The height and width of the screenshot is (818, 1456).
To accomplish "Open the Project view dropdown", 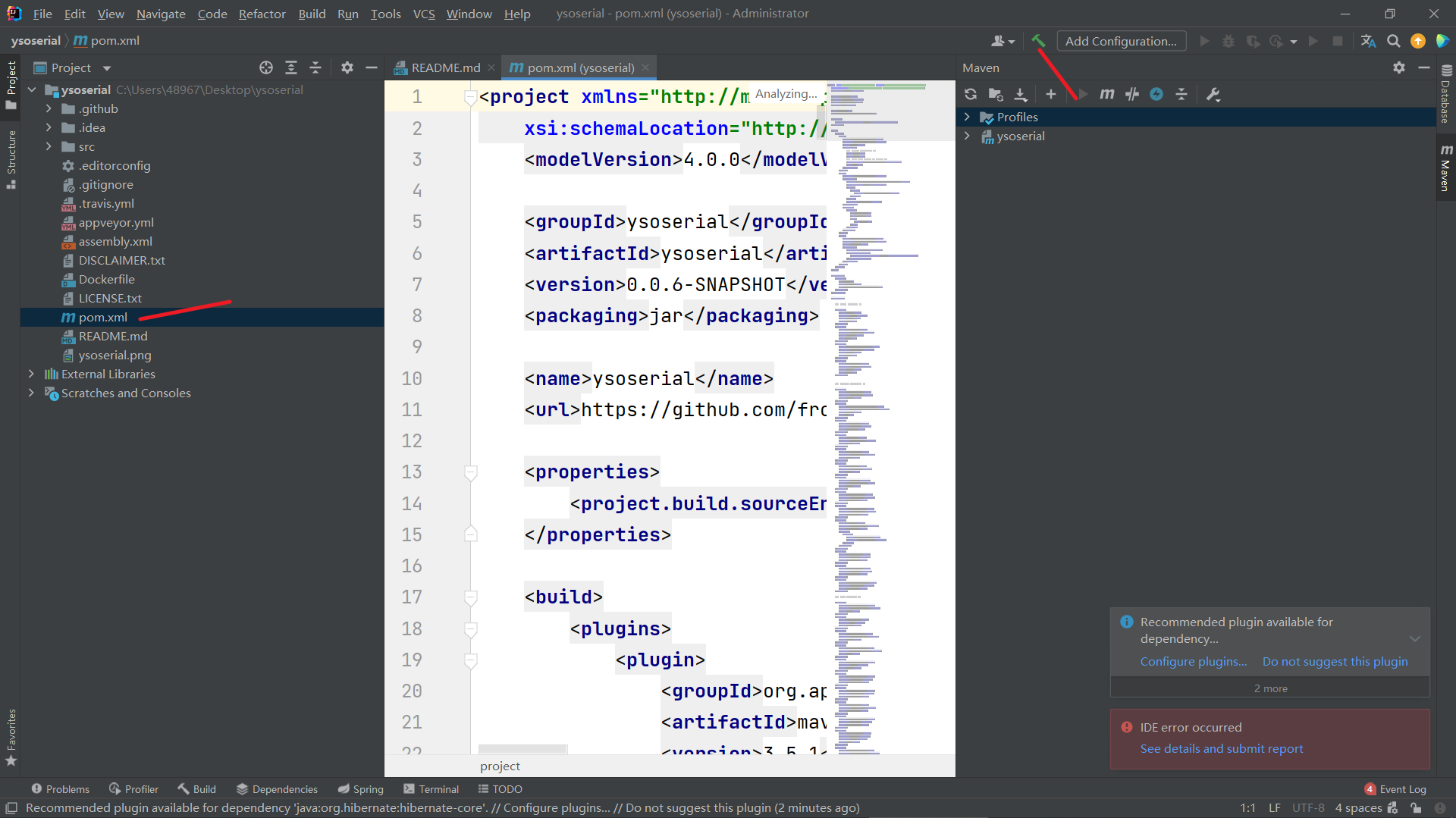I will (106, 68).
